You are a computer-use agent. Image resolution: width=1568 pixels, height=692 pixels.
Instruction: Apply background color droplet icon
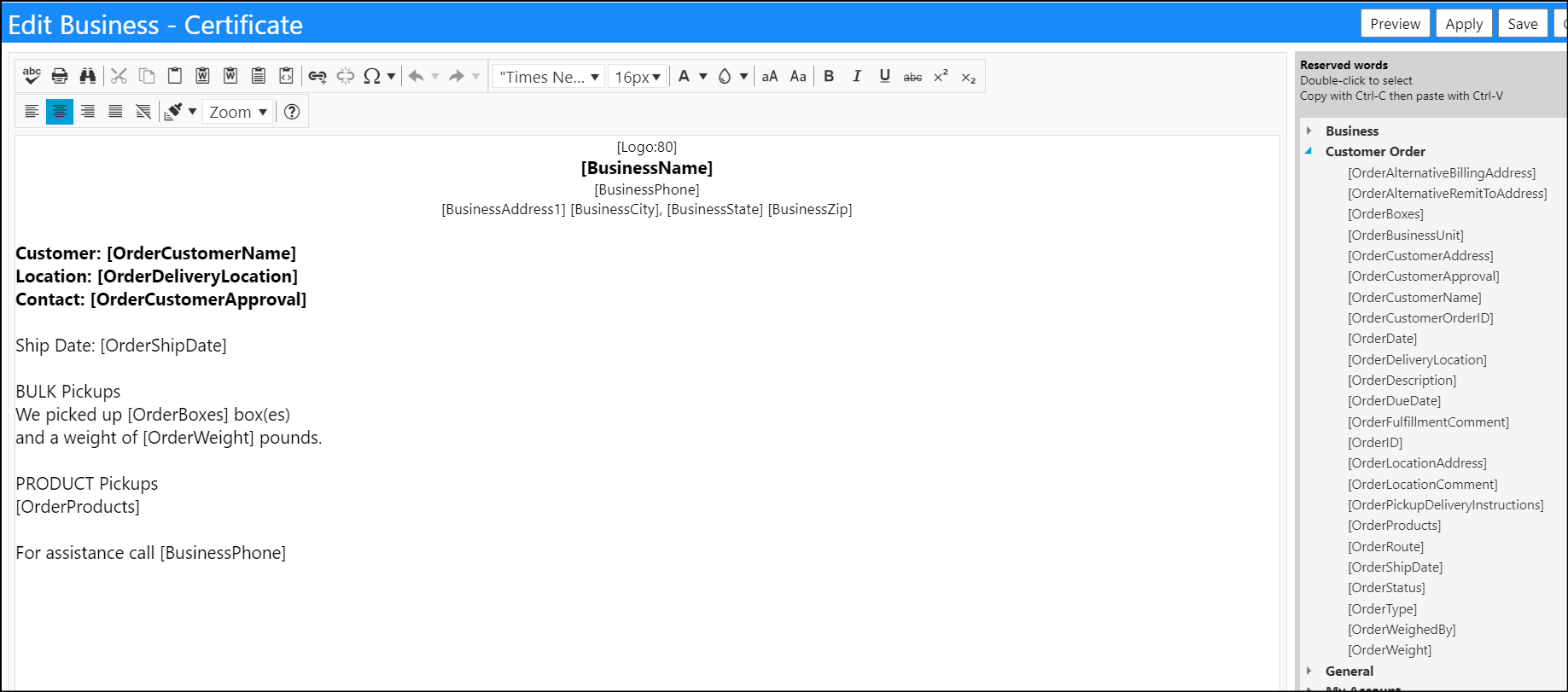click(x=725, y=76)
